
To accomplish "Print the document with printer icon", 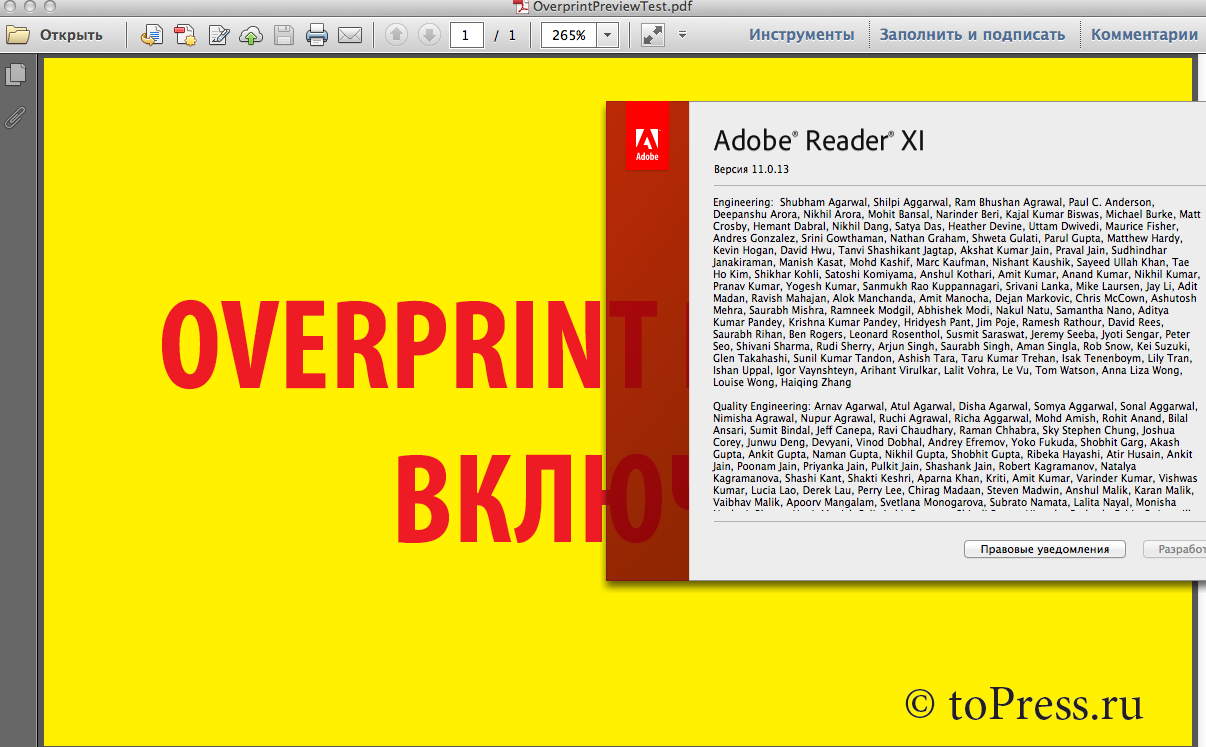I will tap(317, 35).
